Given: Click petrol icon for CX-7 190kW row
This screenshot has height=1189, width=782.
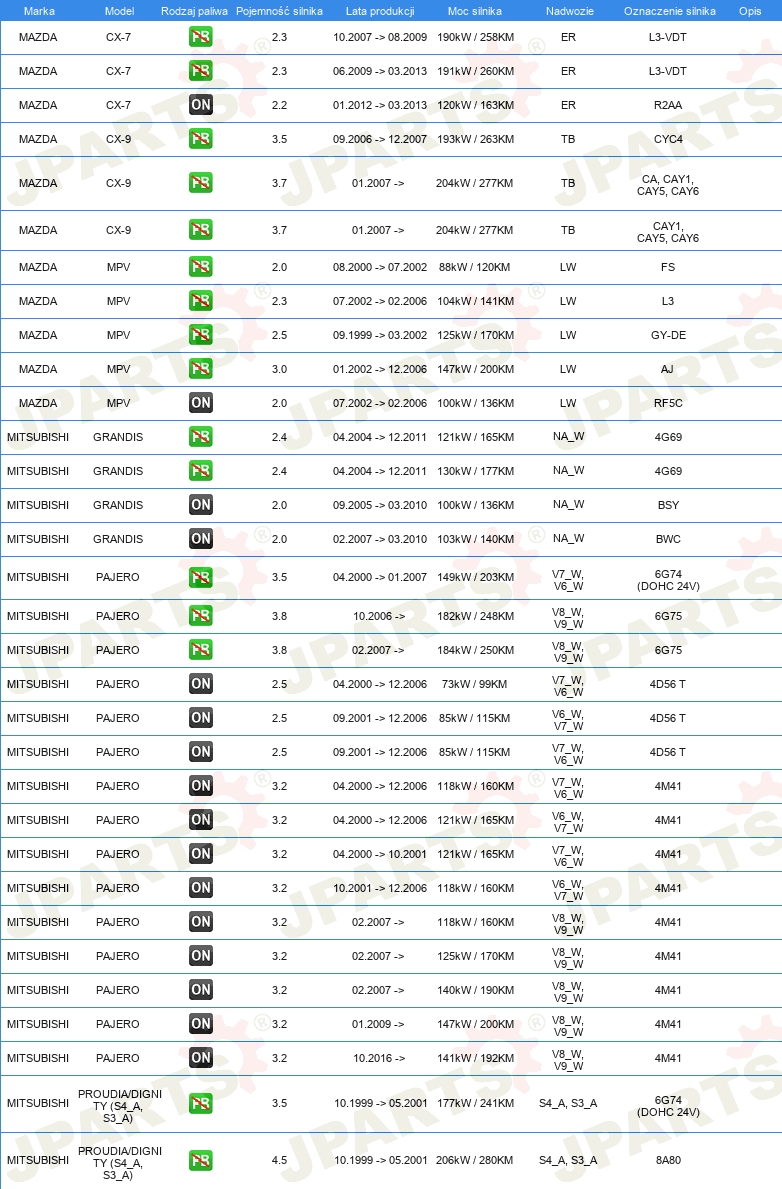Looking at the screenshot, I should [200, 37].
